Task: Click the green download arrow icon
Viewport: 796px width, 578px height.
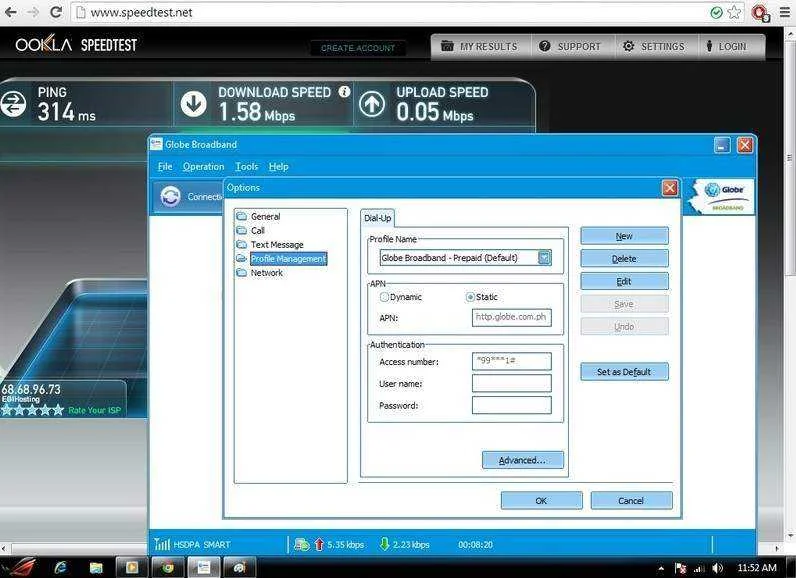Action: click(x=384, y=545)
